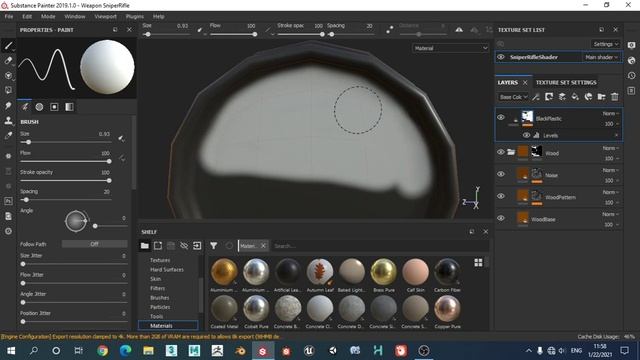Click the Size slider handle in Properties panel

28,142
